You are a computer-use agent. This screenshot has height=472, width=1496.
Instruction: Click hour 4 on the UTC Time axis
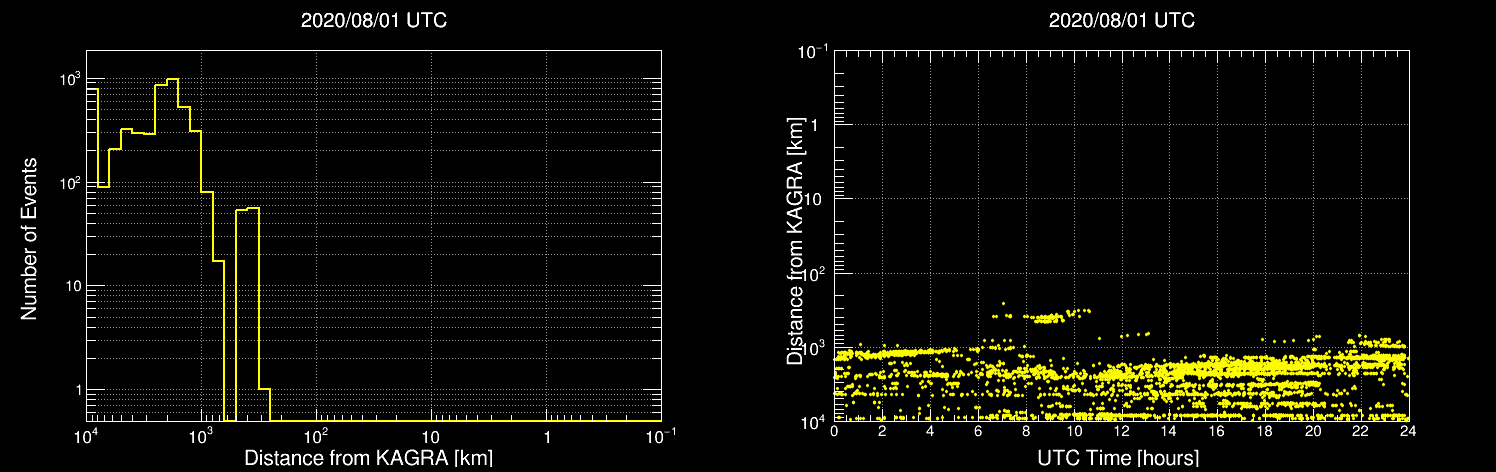click(x=930, y=432)
